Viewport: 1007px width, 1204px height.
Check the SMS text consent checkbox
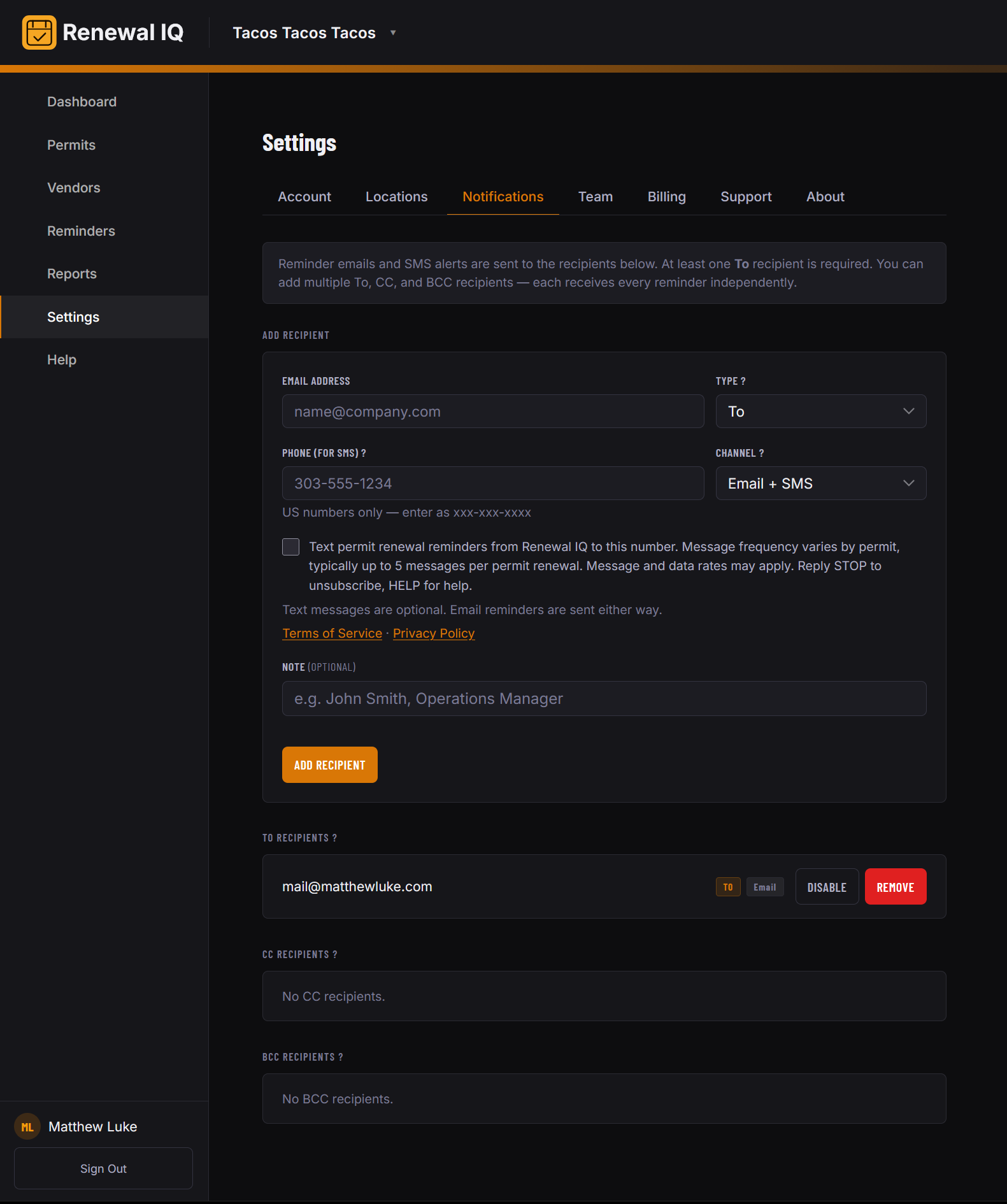(290, 547)
